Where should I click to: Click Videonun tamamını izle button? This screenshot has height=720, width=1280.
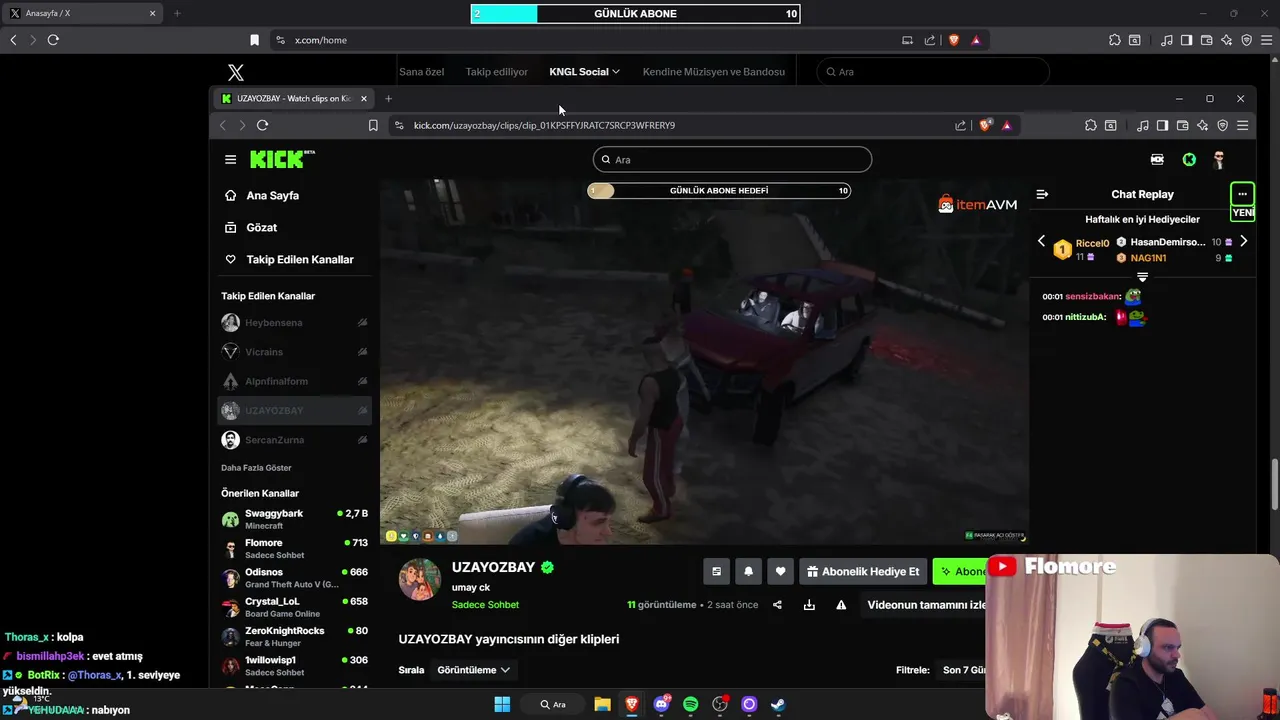point(924,605)
